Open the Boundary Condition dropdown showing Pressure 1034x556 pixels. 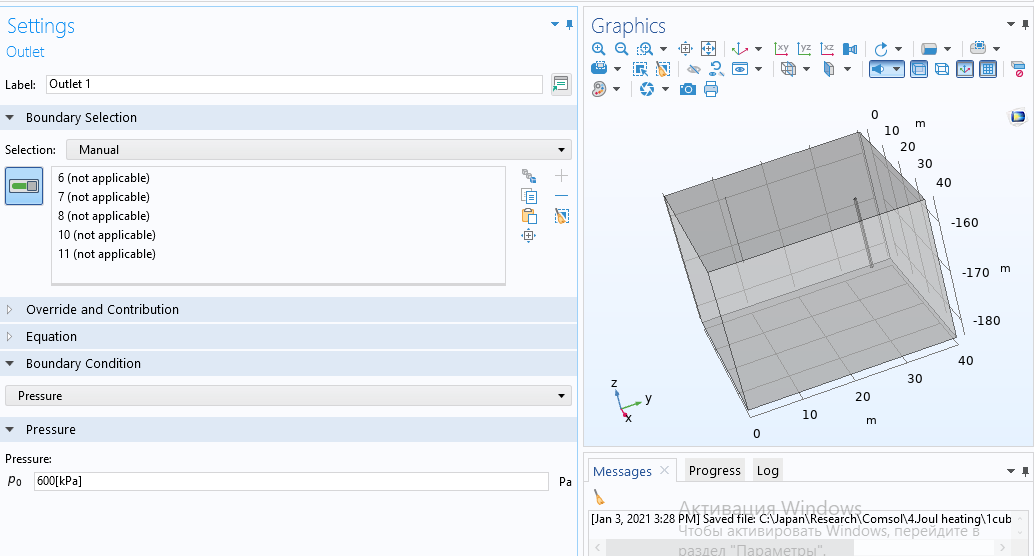(288, 396)
